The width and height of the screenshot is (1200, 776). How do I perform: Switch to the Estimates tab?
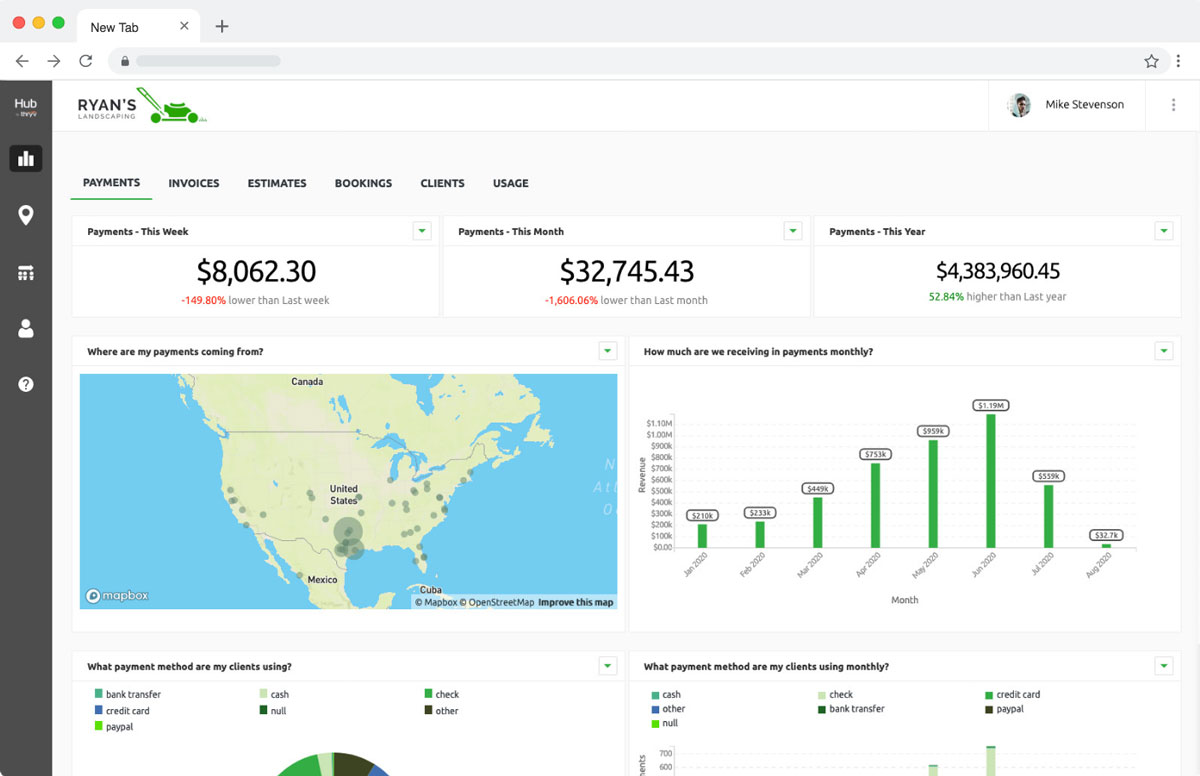[277, 183]
